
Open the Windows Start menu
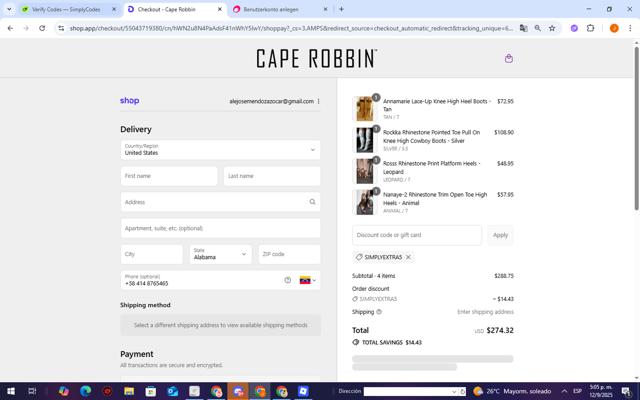(x=11, y=391)
